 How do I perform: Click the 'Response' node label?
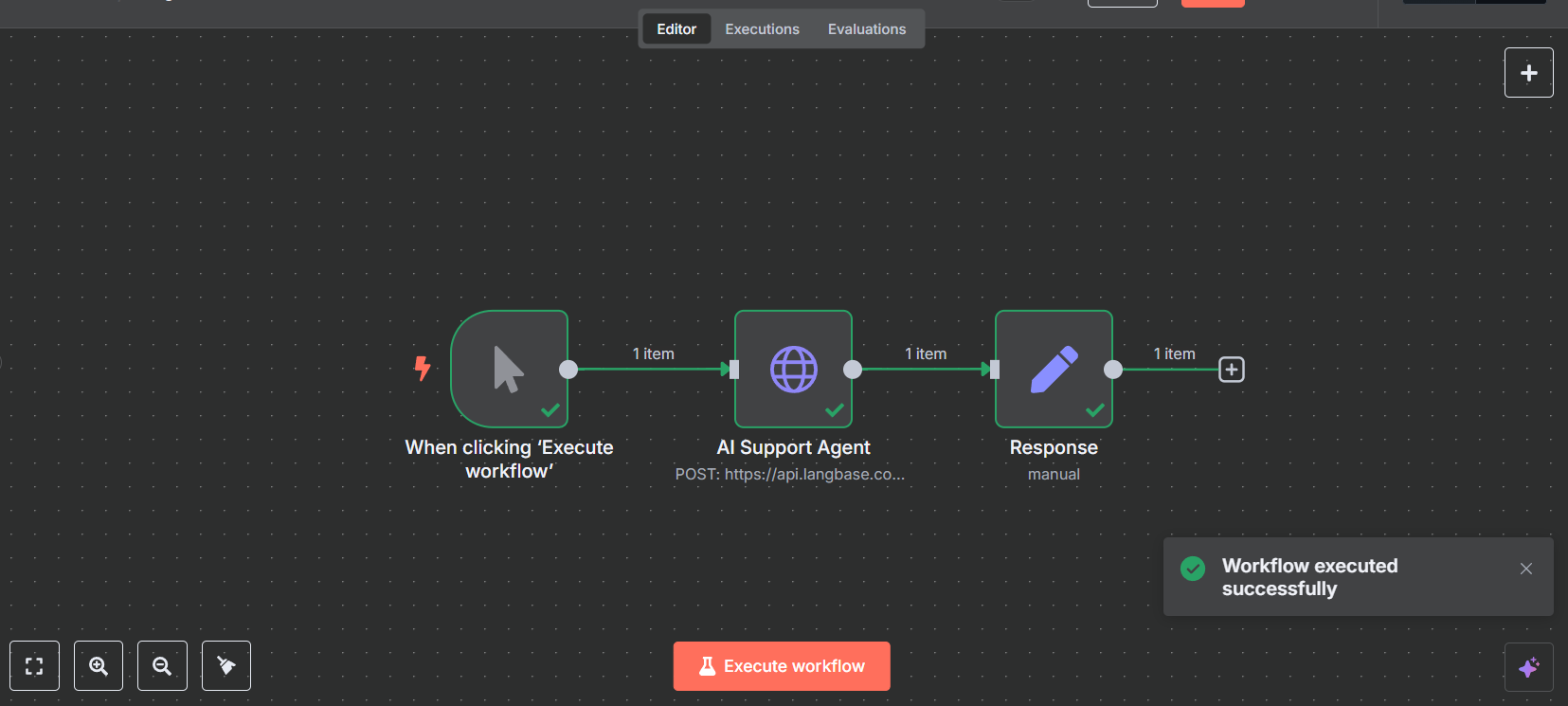point(1054,447)
